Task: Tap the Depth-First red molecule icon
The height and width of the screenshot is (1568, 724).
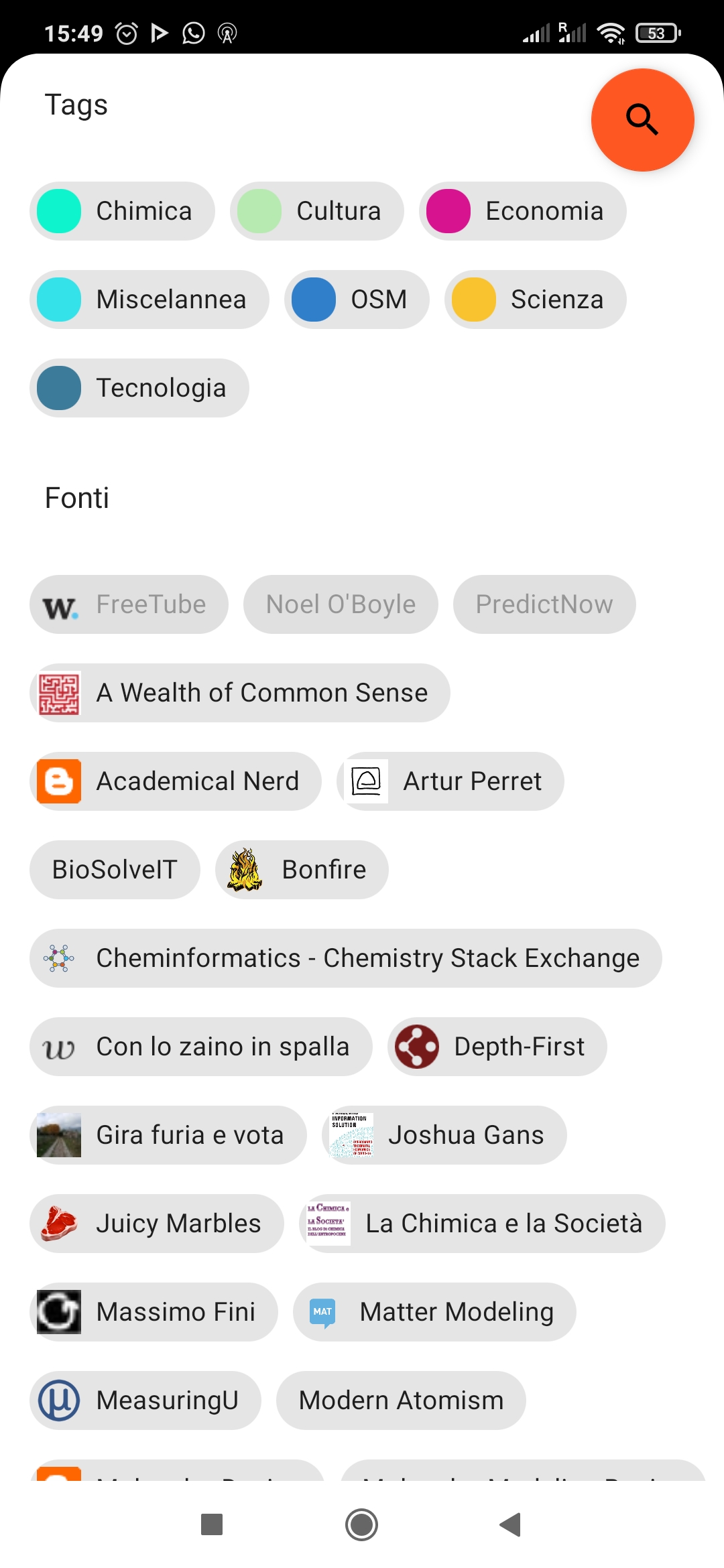Action: [x=417, y=1047]
